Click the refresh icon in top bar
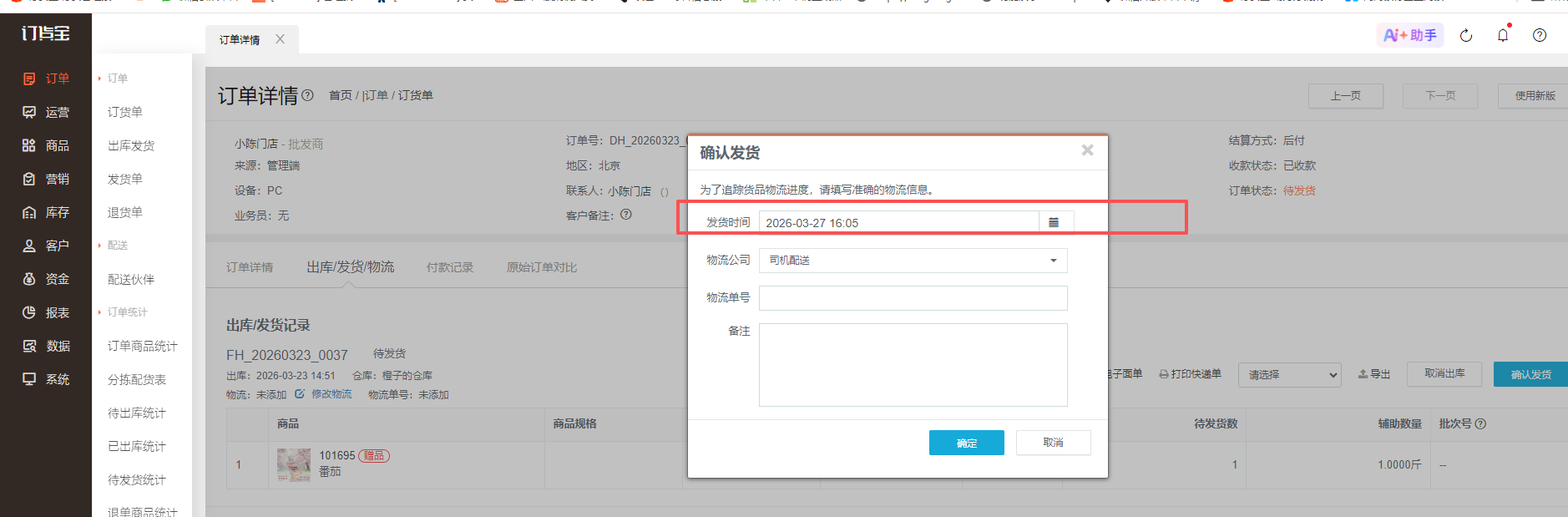The width and height of the screenshot is (1568, 517). pos(1466,35)
